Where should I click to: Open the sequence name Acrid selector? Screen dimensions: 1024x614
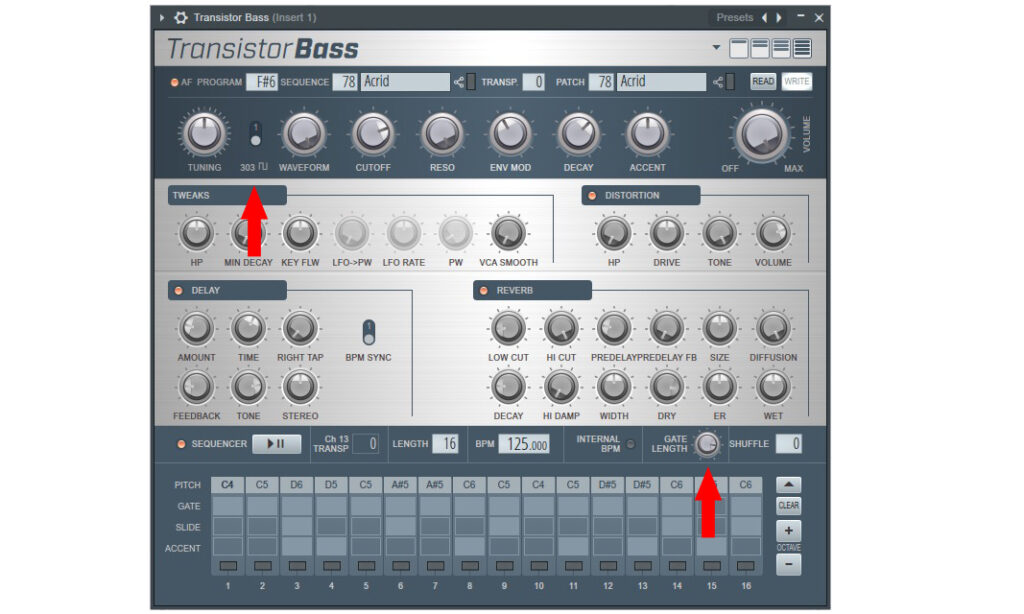pos(405,82)
